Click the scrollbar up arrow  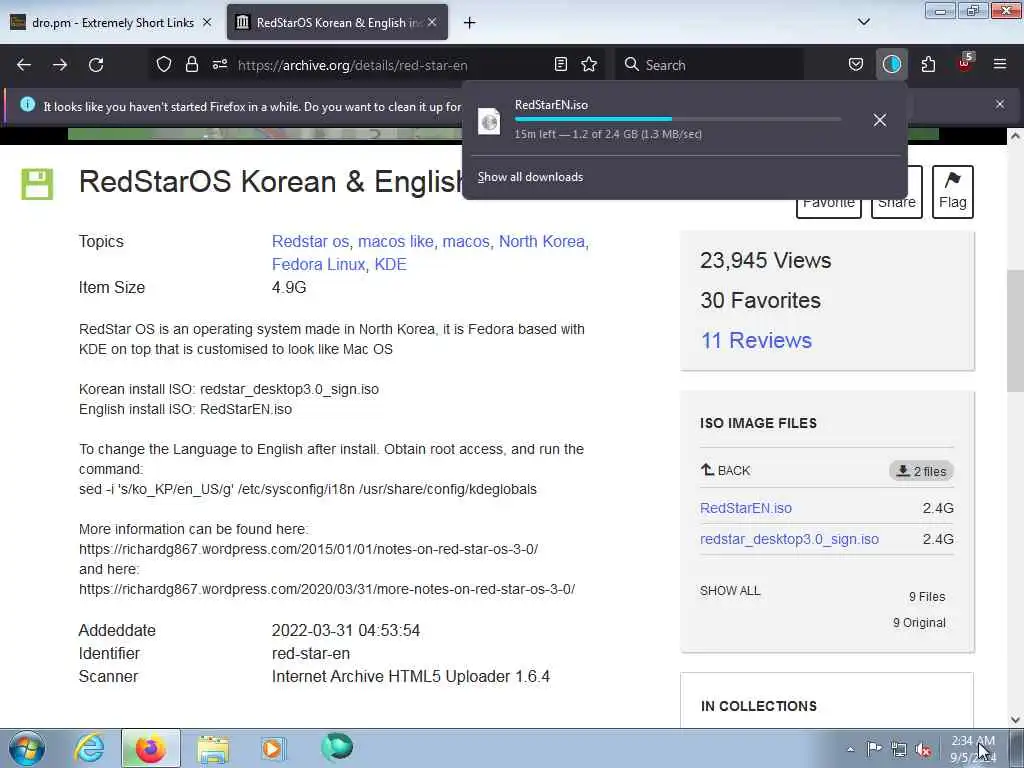click(x=1015, y=136)
